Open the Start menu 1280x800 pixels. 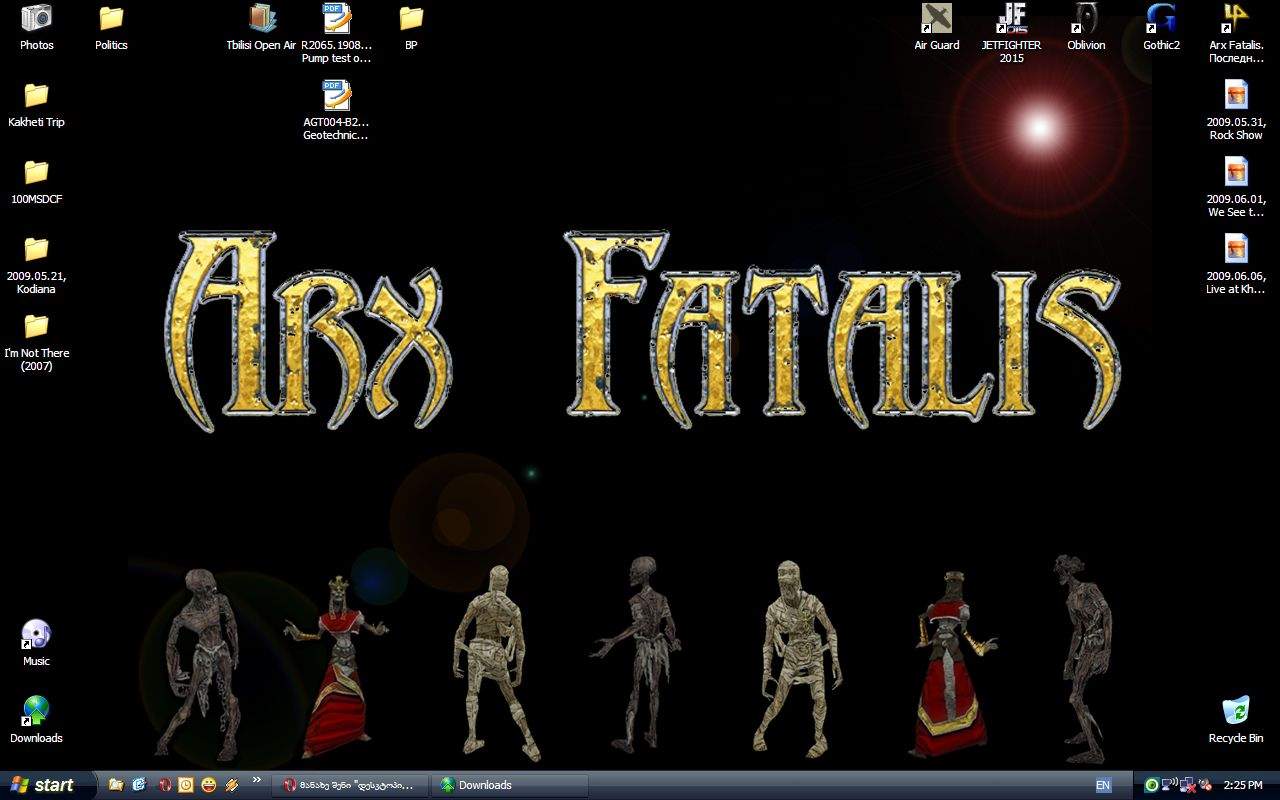43,785
